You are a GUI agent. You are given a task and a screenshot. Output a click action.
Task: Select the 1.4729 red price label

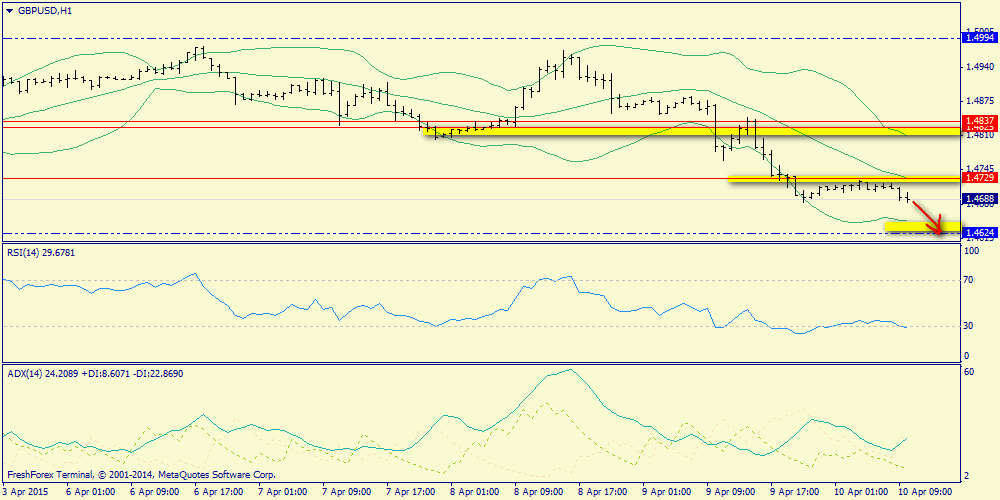(x=980, y=177)
